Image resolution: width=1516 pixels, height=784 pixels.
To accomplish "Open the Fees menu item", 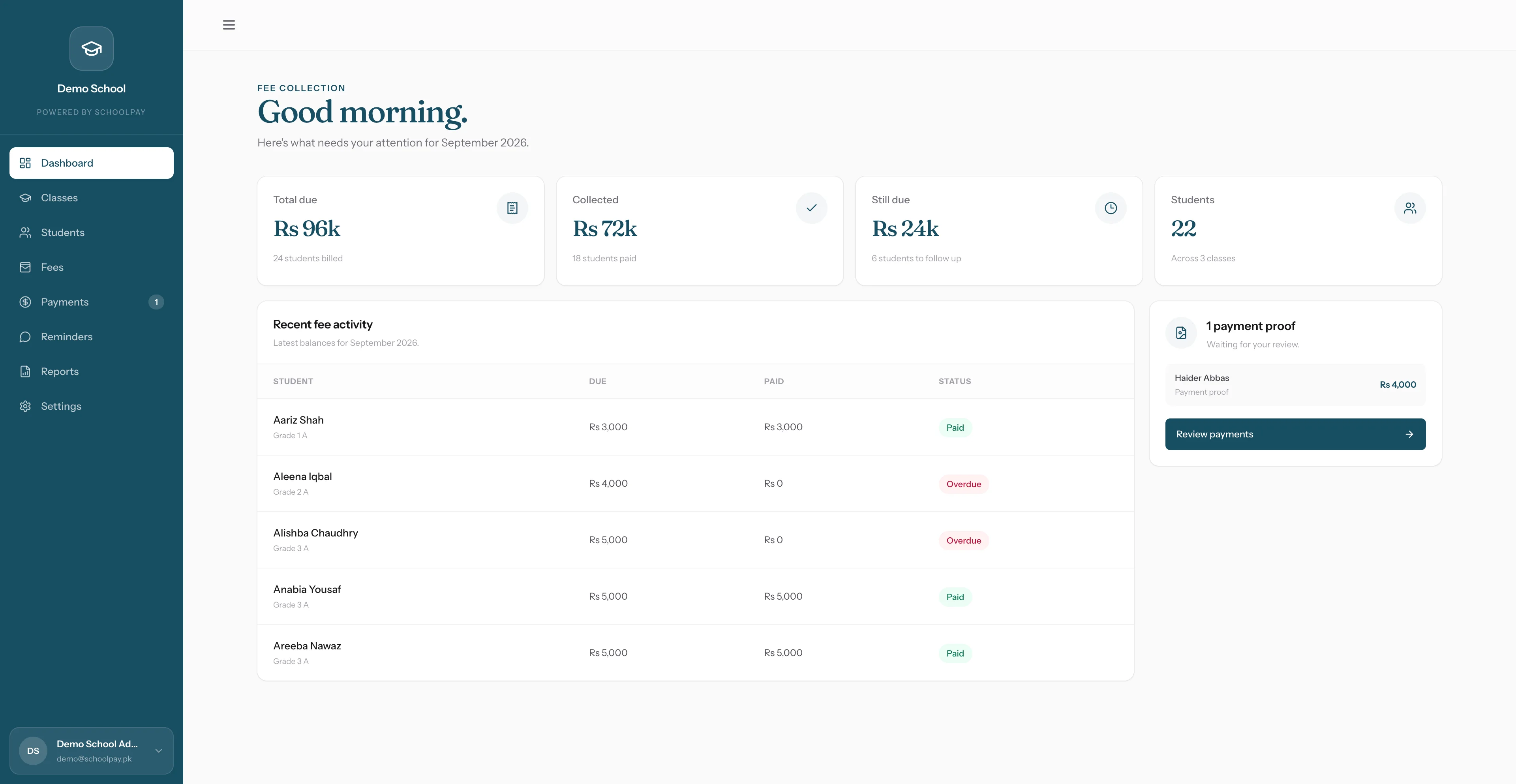I will 91,267.
